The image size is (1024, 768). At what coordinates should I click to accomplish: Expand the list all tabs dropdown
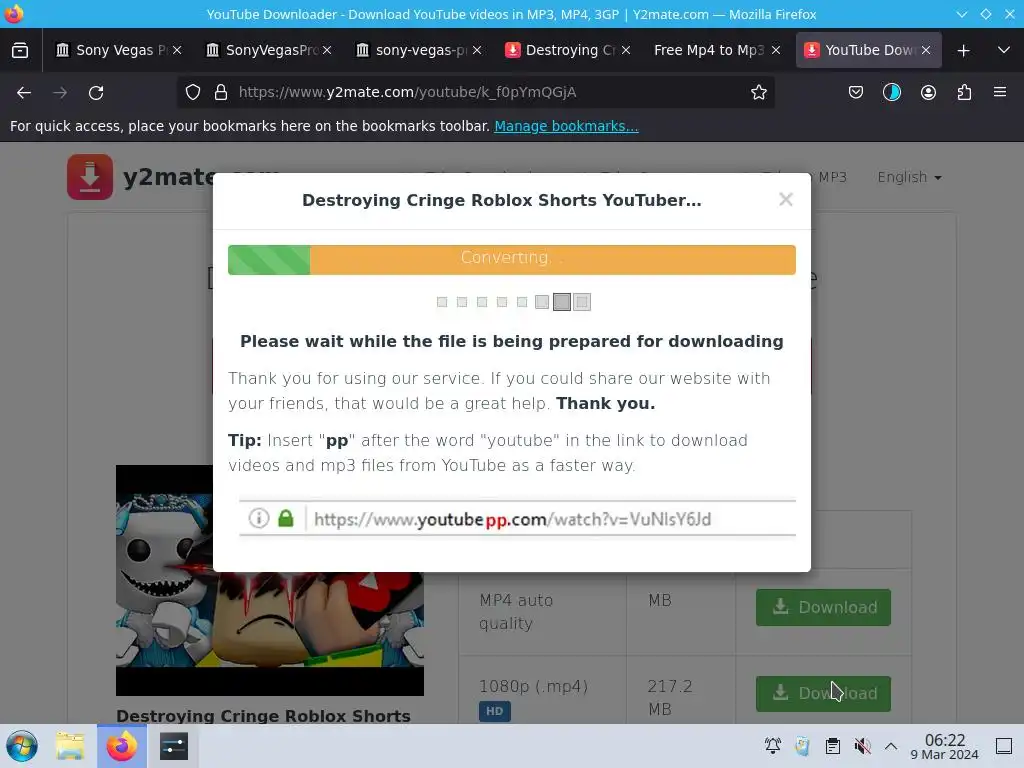click(1004, 50)
